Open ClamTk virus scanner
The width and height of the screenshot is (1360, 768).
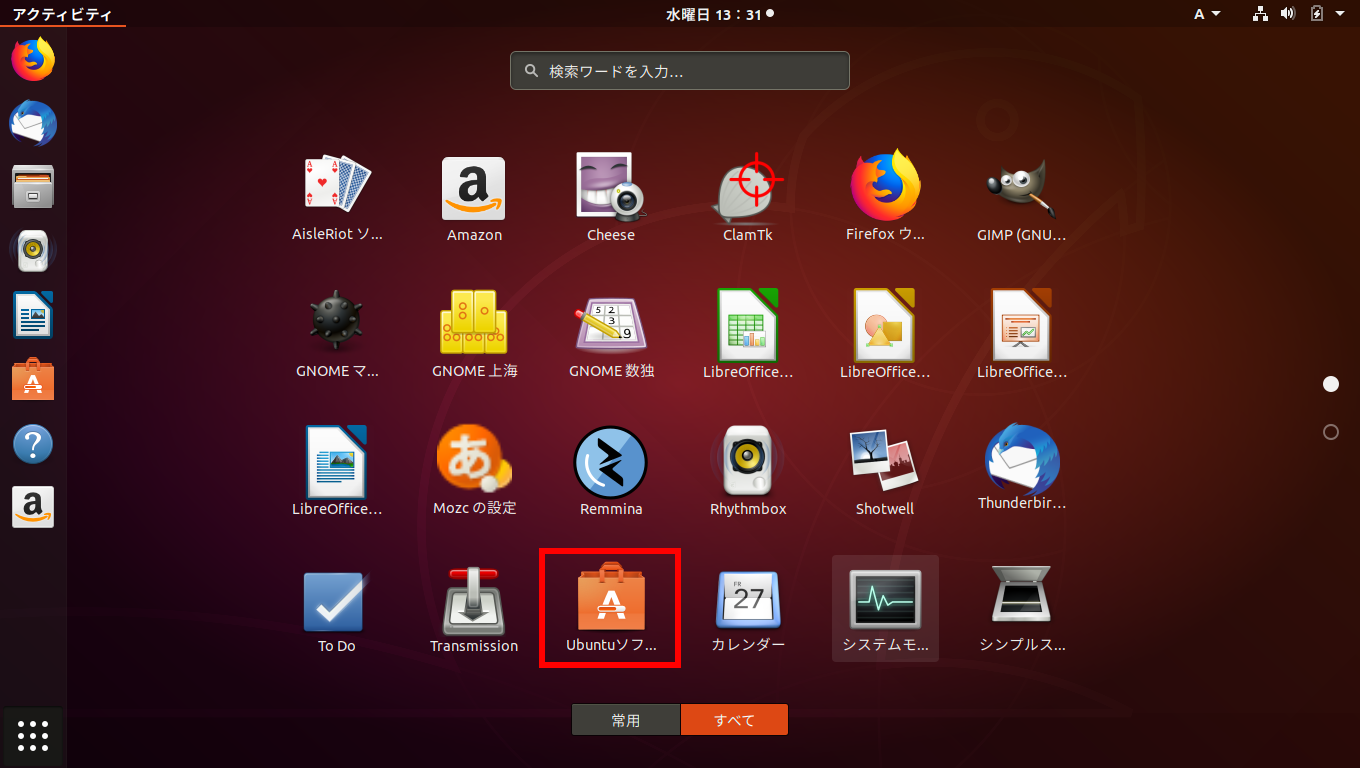point(748,197)
